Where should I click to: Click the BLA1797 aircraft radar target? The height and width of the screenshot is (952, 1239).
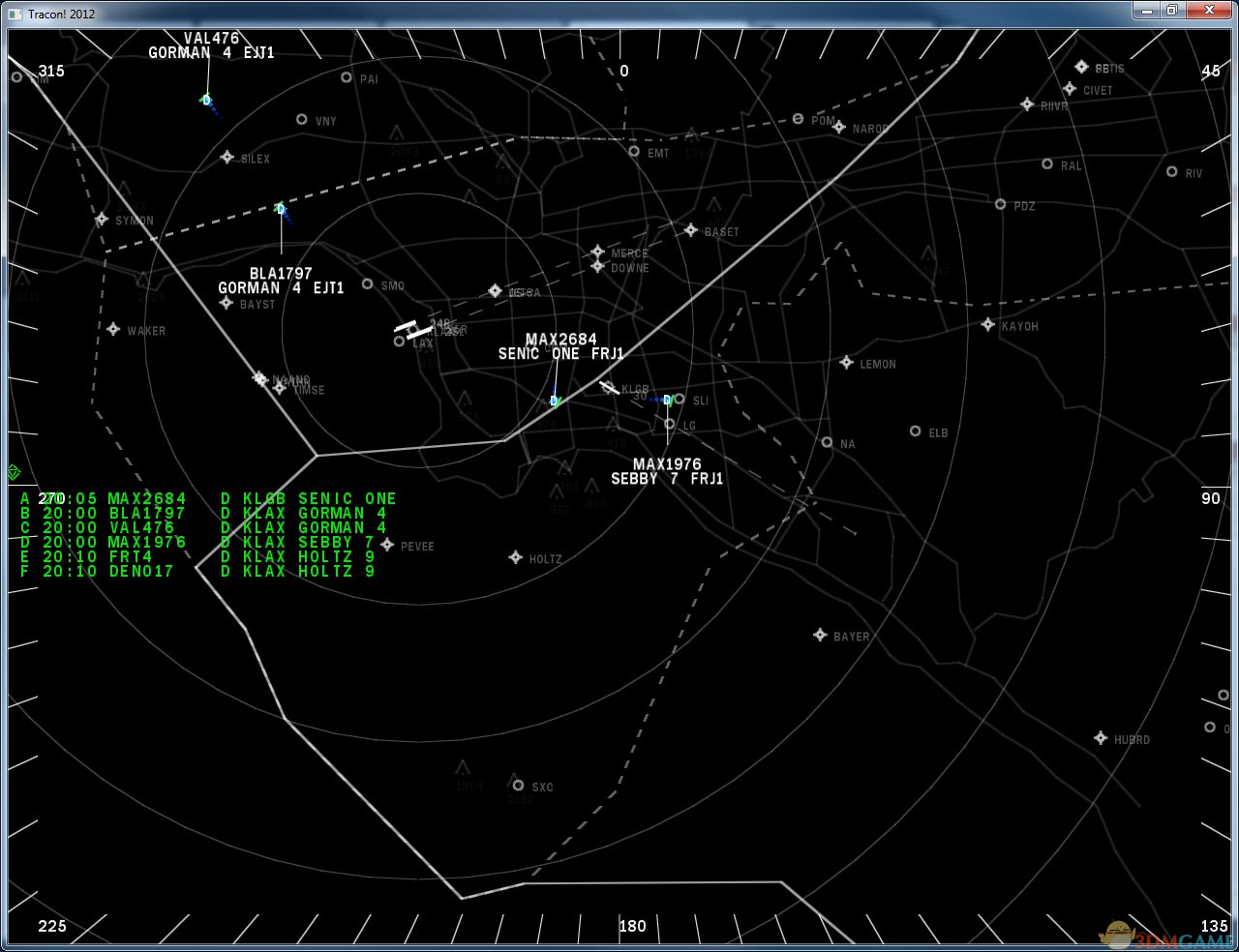coord(281,209)
